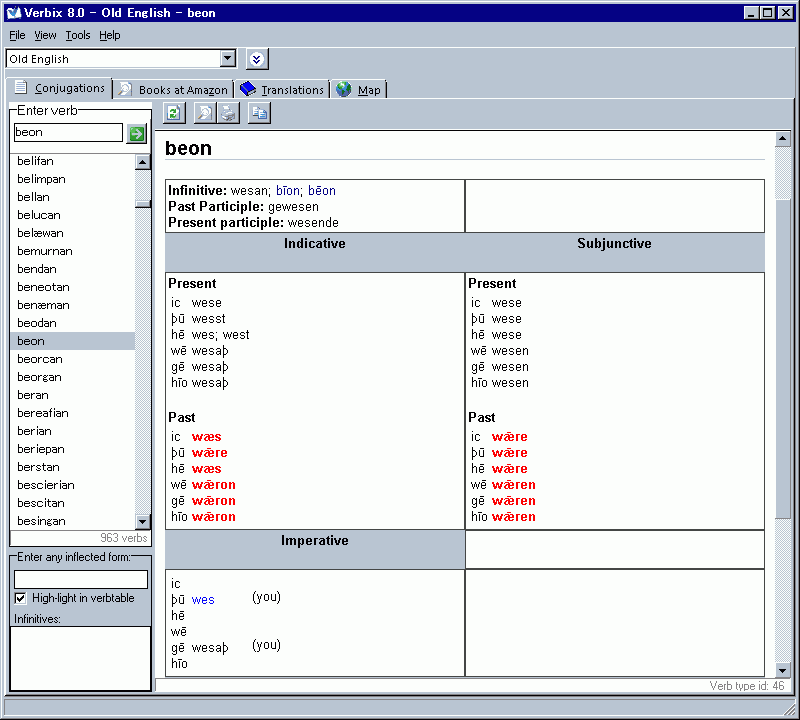Select beorgan in the verb list
This screenshot has width=800, height=720.
click(x=39, y=377)
